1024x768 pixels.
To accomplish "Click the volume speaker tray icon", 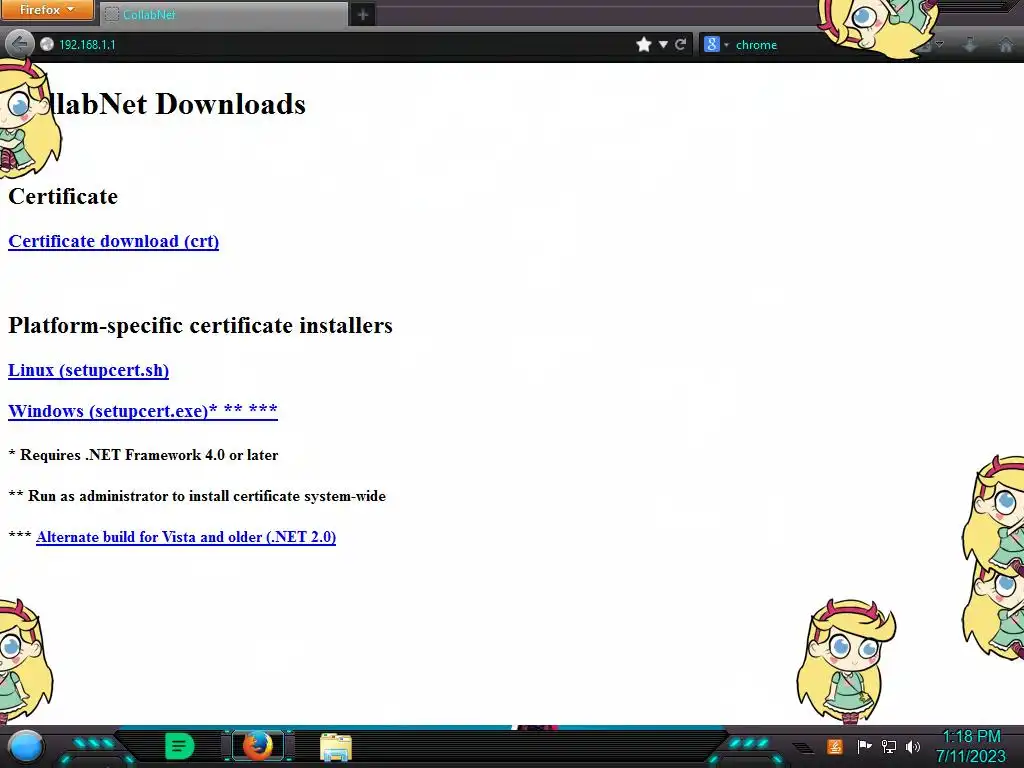I will 913,746.
